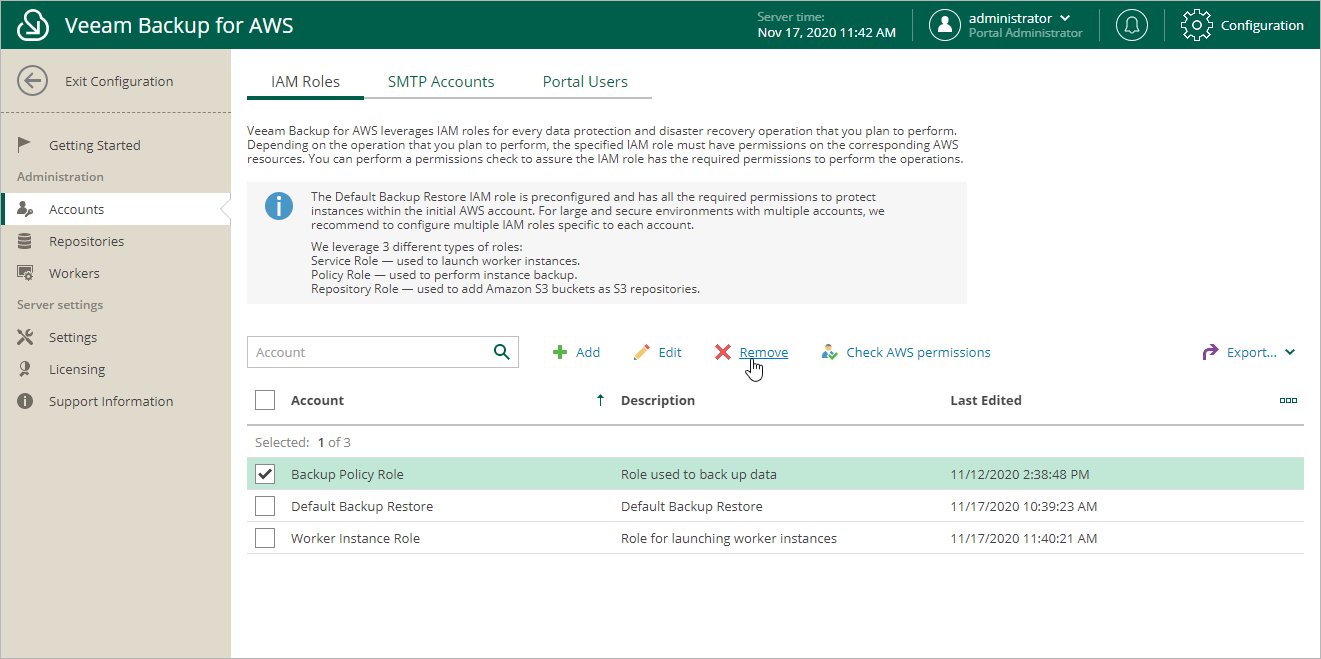Toggle Account column sort arrow

600,400
